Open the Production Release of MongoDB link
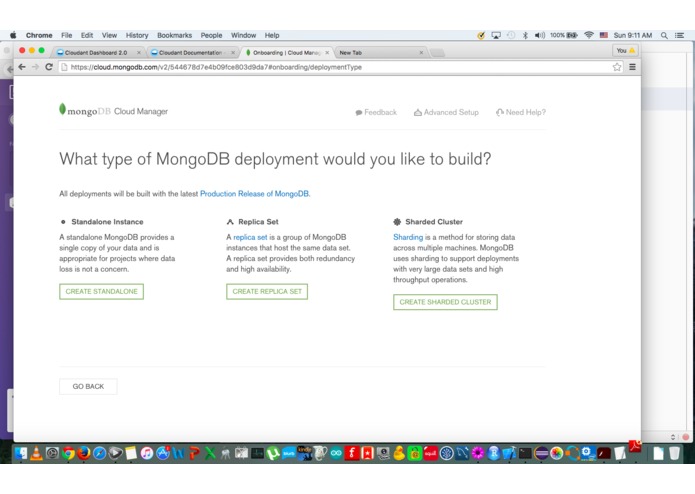The height and width of the screenshot is (494, 695). point(255,194)
